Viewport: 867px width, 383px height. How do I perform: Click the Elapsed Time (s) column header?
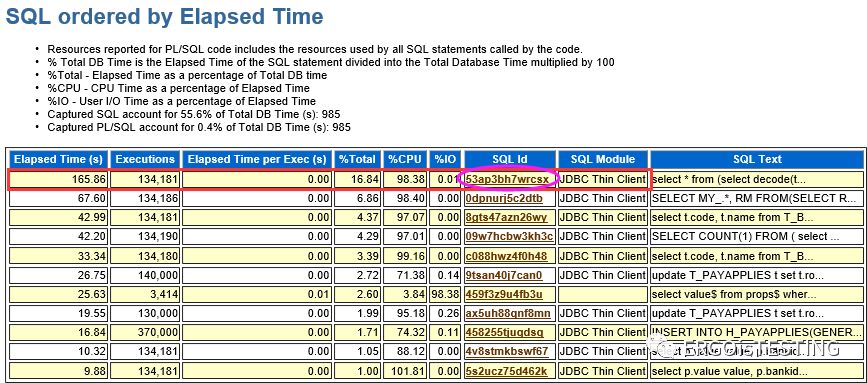(x=58, y=159)
